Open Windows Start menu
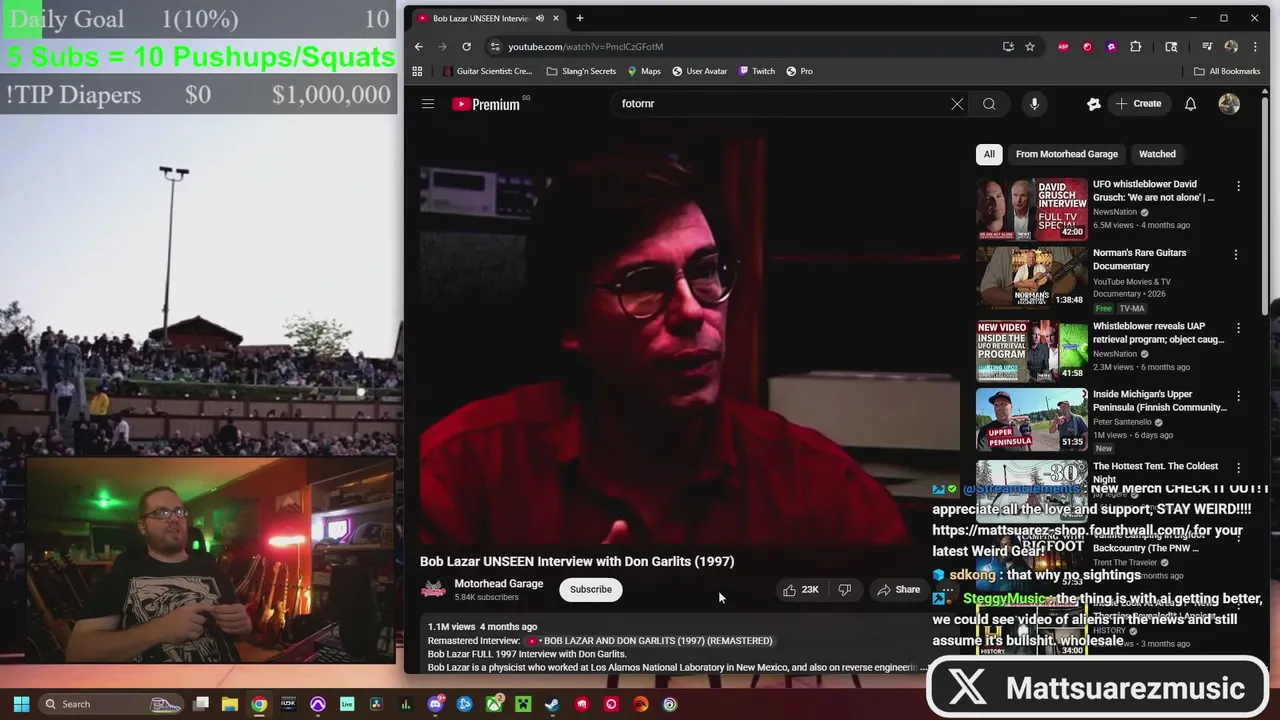This screenshot has width=1280, height=720. [x=21, y=704]
